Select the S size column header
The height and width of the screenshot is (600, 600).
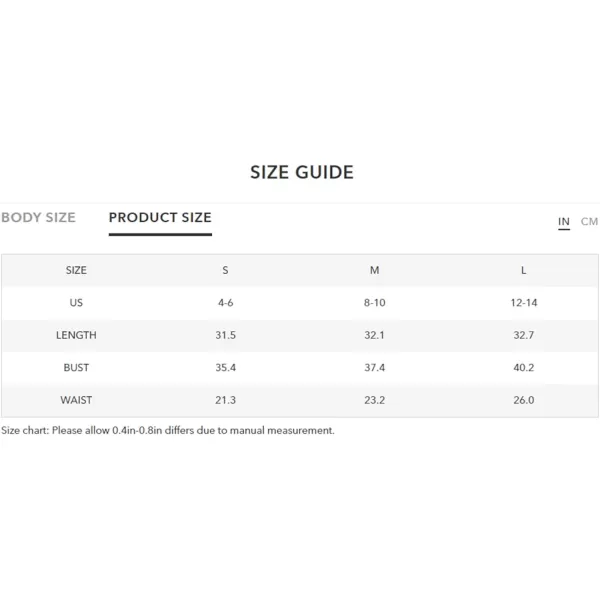click(225, 270)
